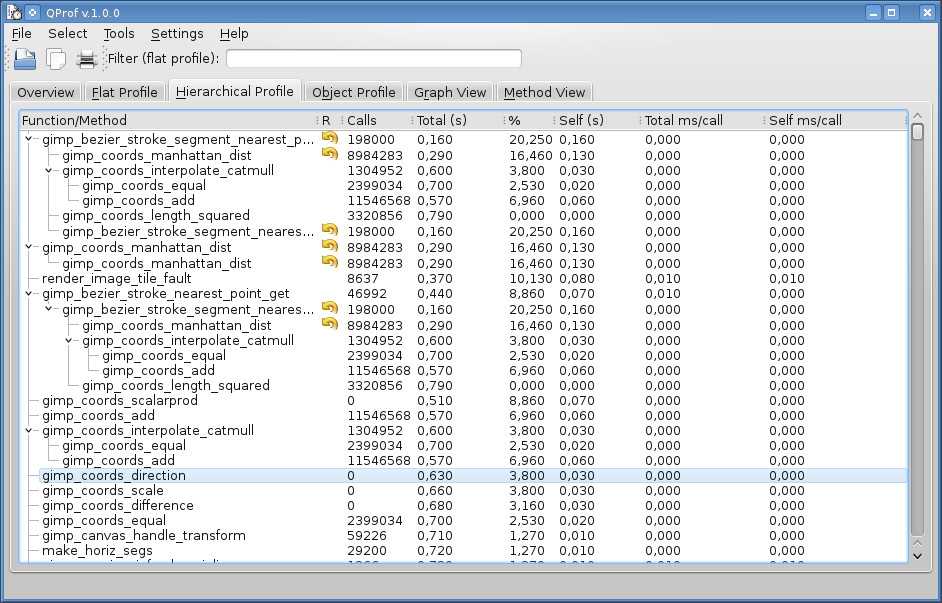Collapse gimp_bezier_stroke_segment_neares... under nearest_point_get
This screenshot has width=942, height=603.
[49, 309]
